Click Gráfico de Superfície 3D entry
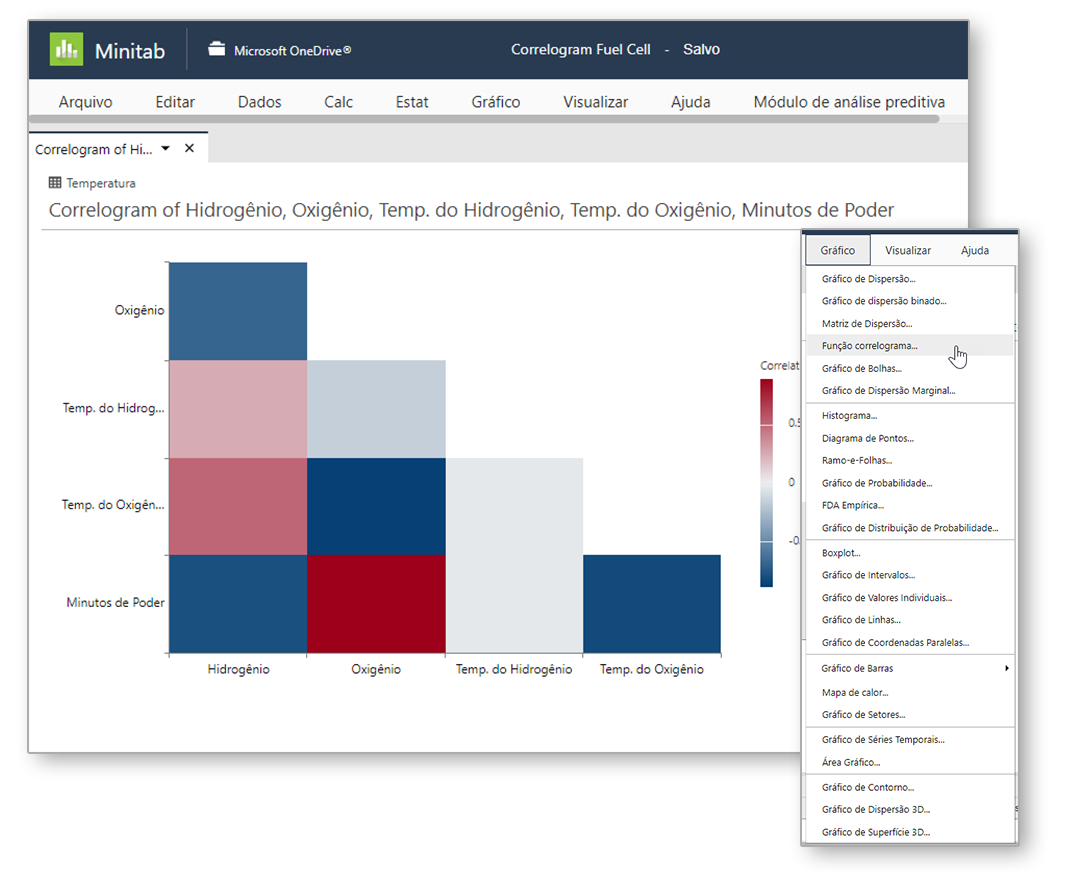1065x877 pixels. [x=875, y=832]
